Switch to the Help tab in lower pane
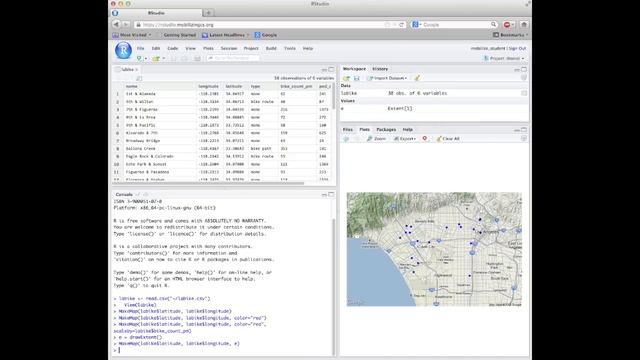The height and width of the screenshot is (360, 640). (408, 129)
